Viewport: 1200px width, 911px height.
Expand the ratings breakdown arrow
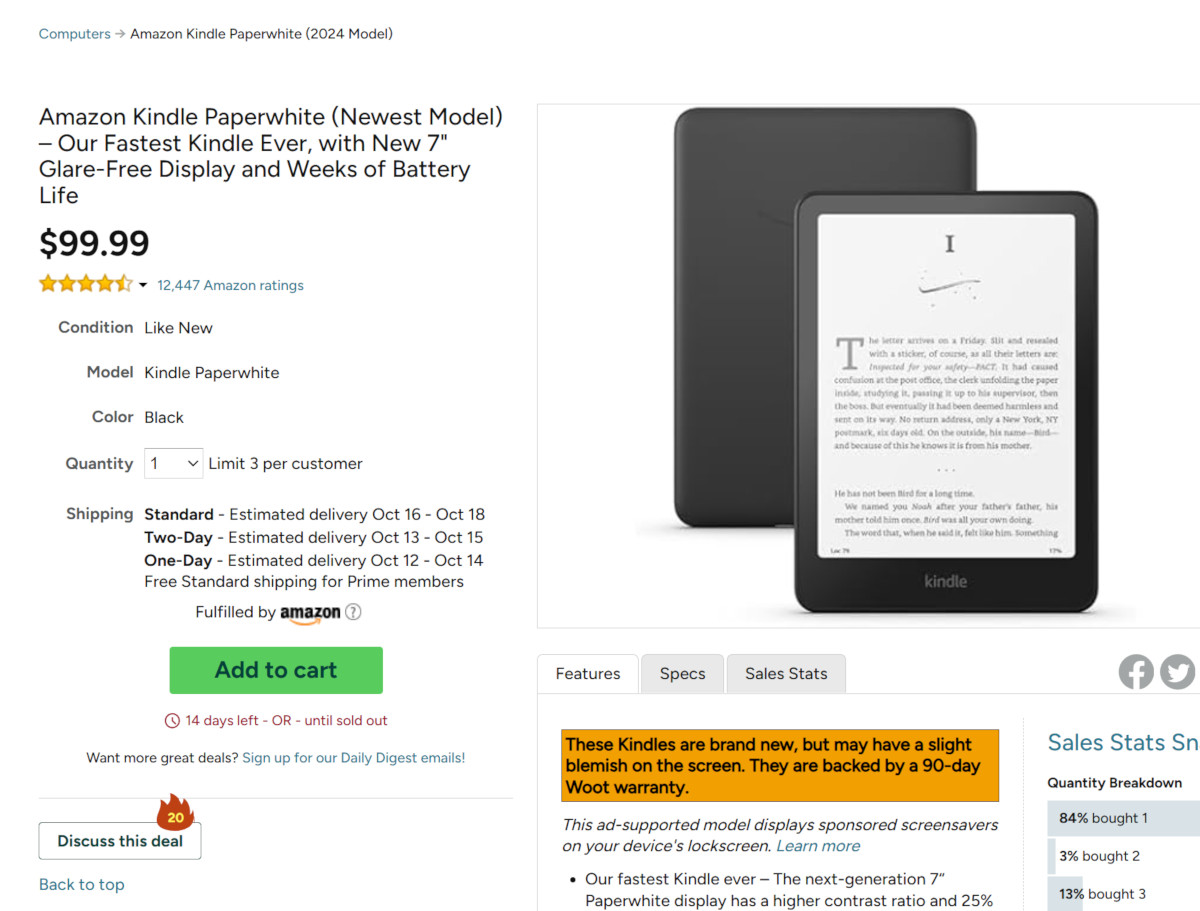143,285
